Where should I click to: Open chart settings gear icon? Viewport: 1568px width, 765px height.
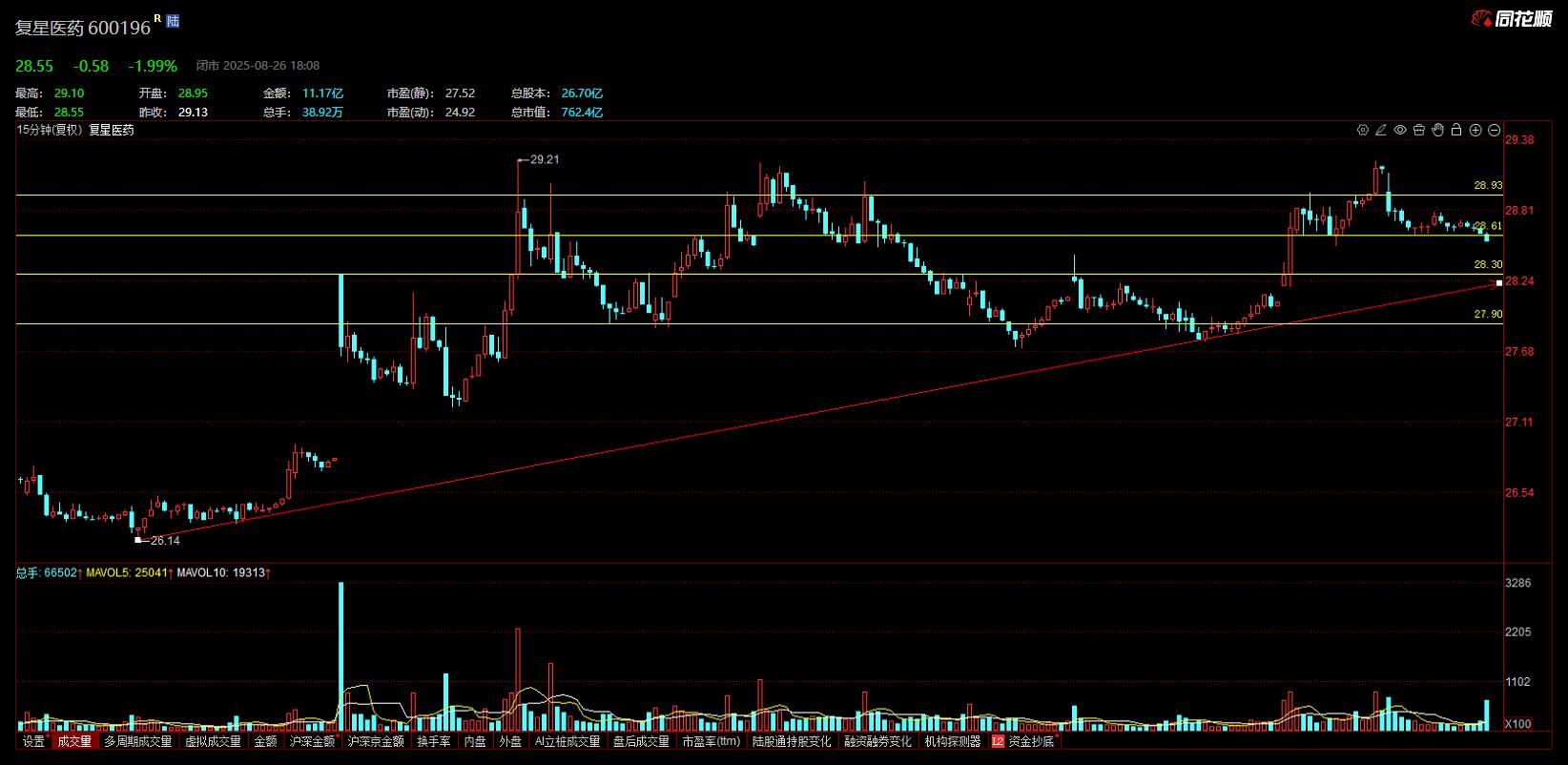[1363, 131]
